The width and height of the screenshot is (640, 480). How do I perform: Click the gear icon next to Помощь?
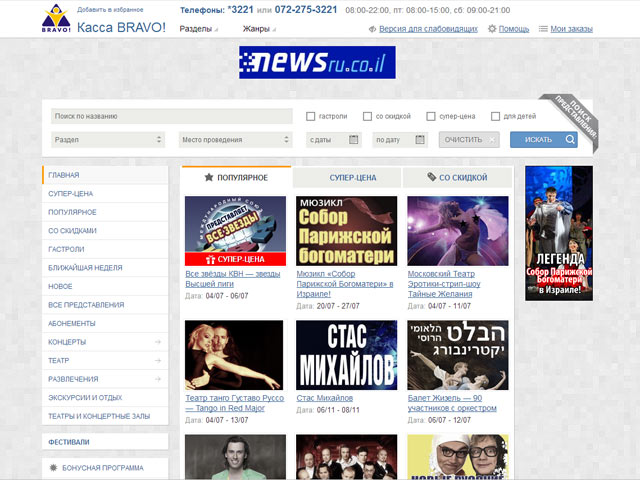coord(492,29)
